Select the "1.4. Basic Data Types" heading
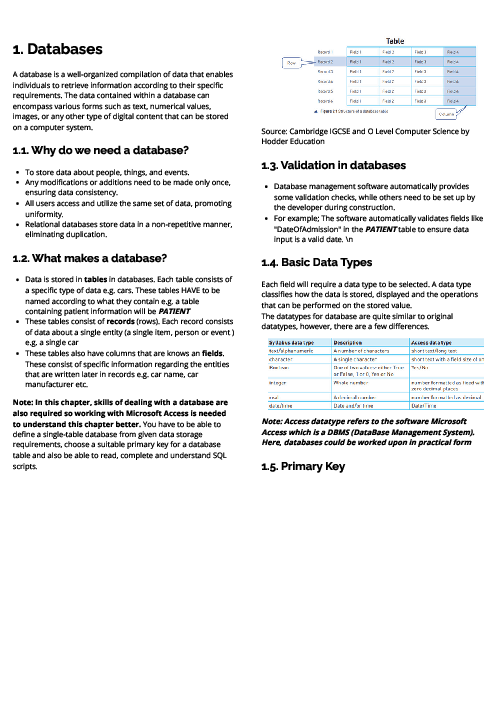Screen dimensions: 496x702 [x=316, y=262]
